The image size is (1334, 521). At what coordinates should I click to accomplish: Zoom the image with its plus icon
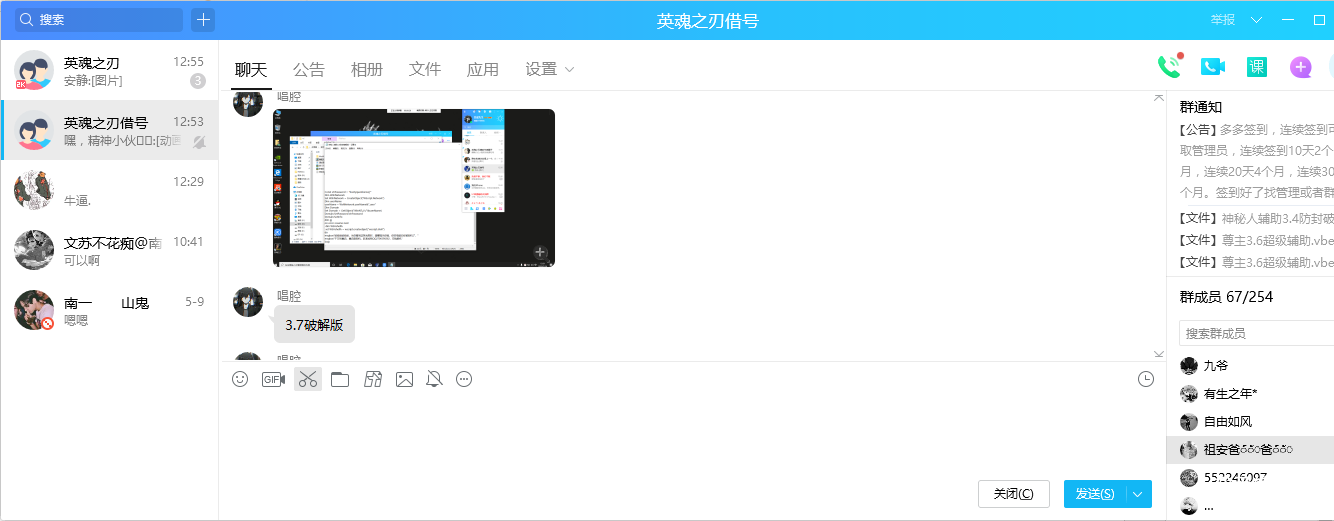(539, 252)
